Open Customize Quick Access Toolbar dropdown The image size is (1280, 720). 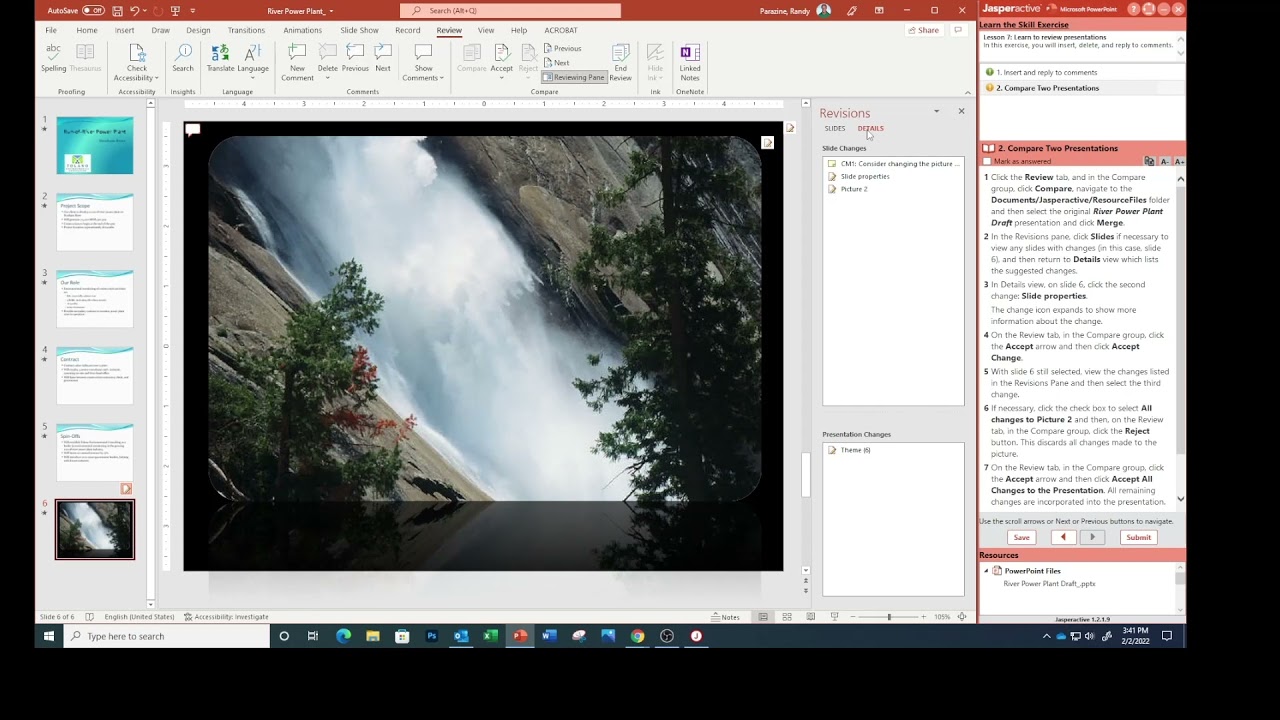point(192,10)
